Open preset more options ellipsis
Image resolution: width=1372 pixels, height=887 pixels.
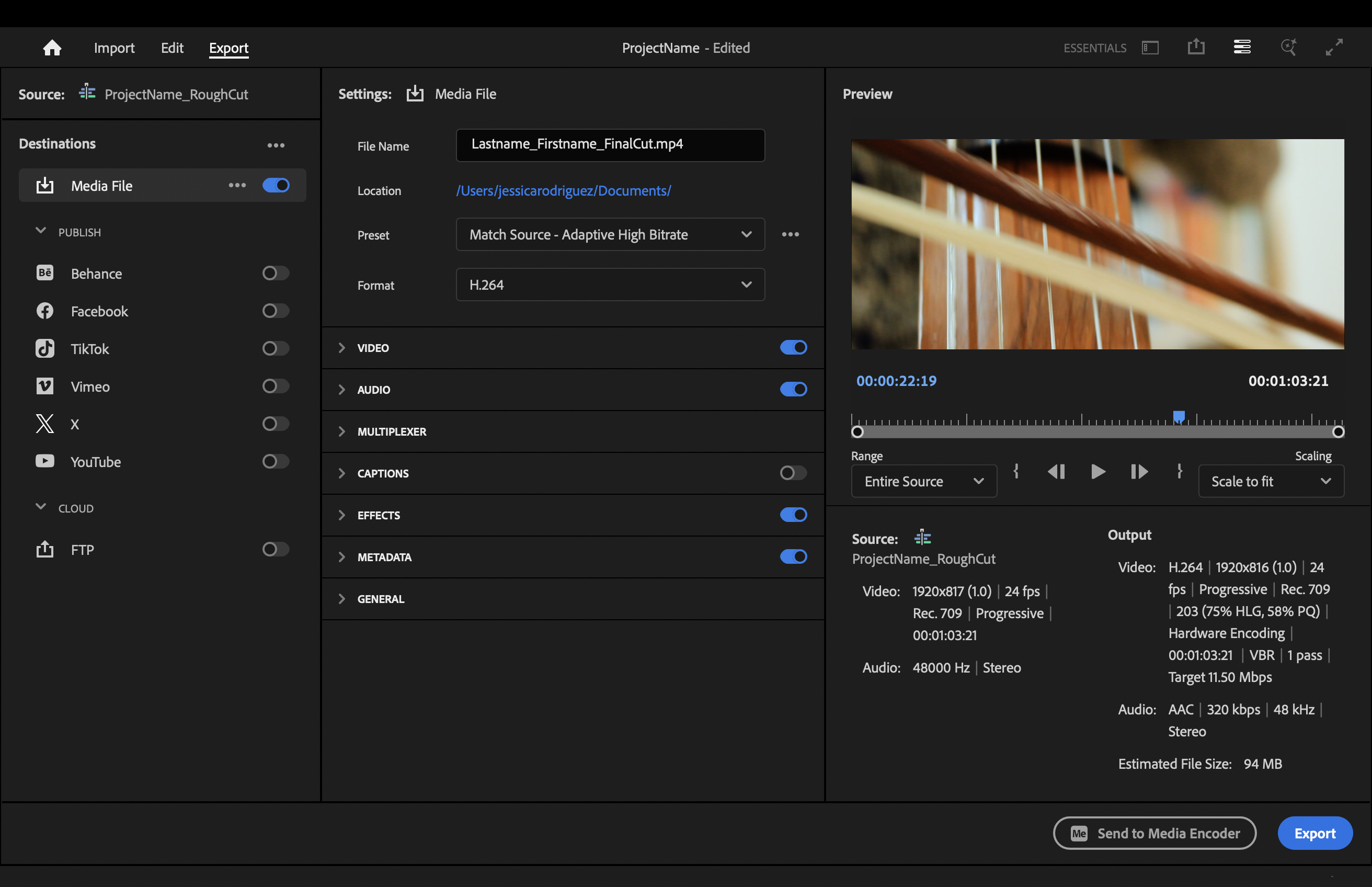pos(790,234)
